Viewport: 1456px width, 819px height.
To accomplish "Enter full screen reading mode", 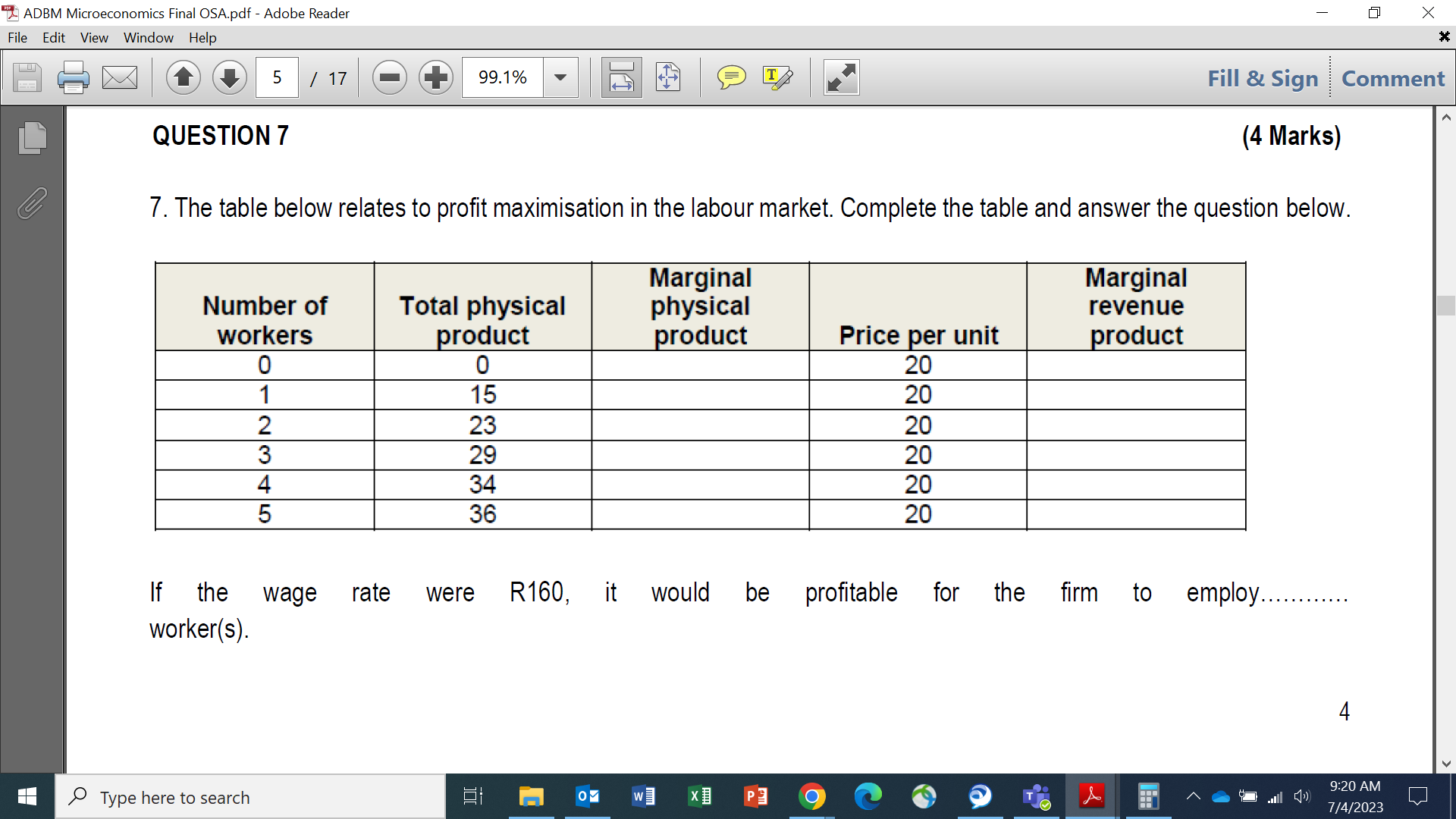I will point(841,77).
